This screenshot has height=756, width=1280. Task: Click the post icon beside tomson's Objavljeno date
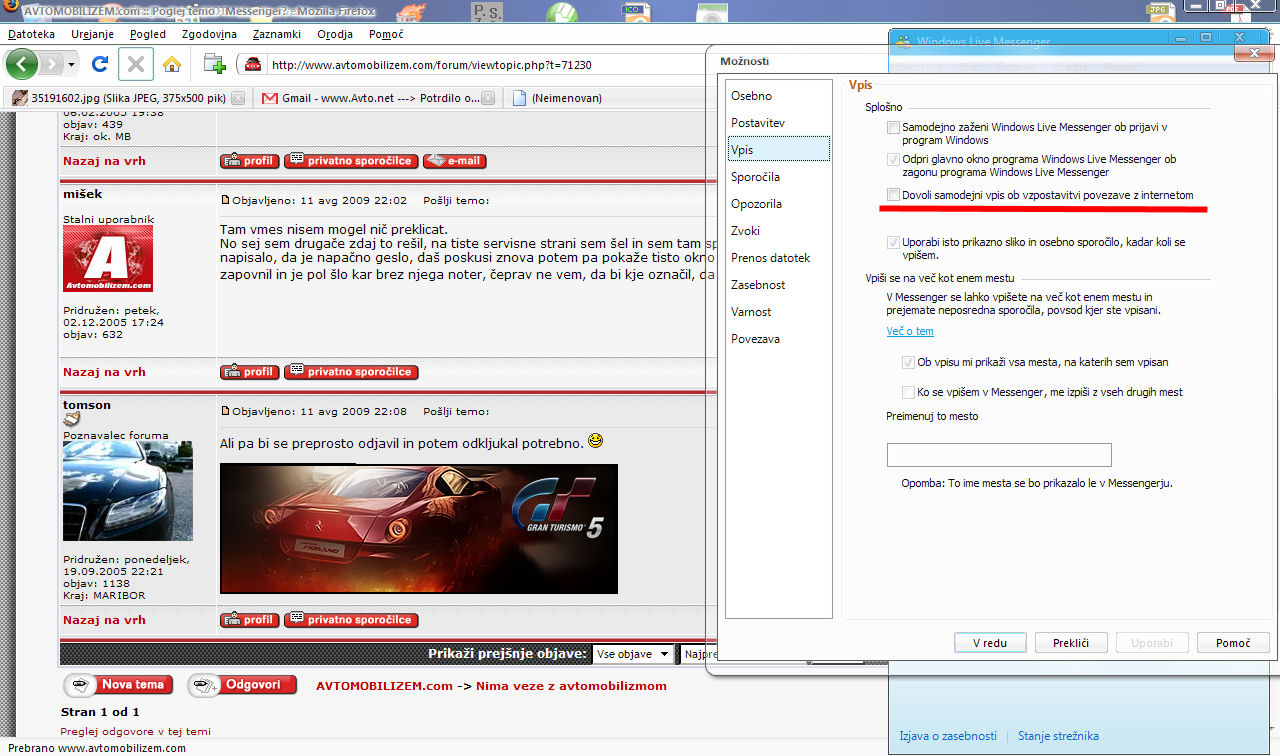point(225,411)
